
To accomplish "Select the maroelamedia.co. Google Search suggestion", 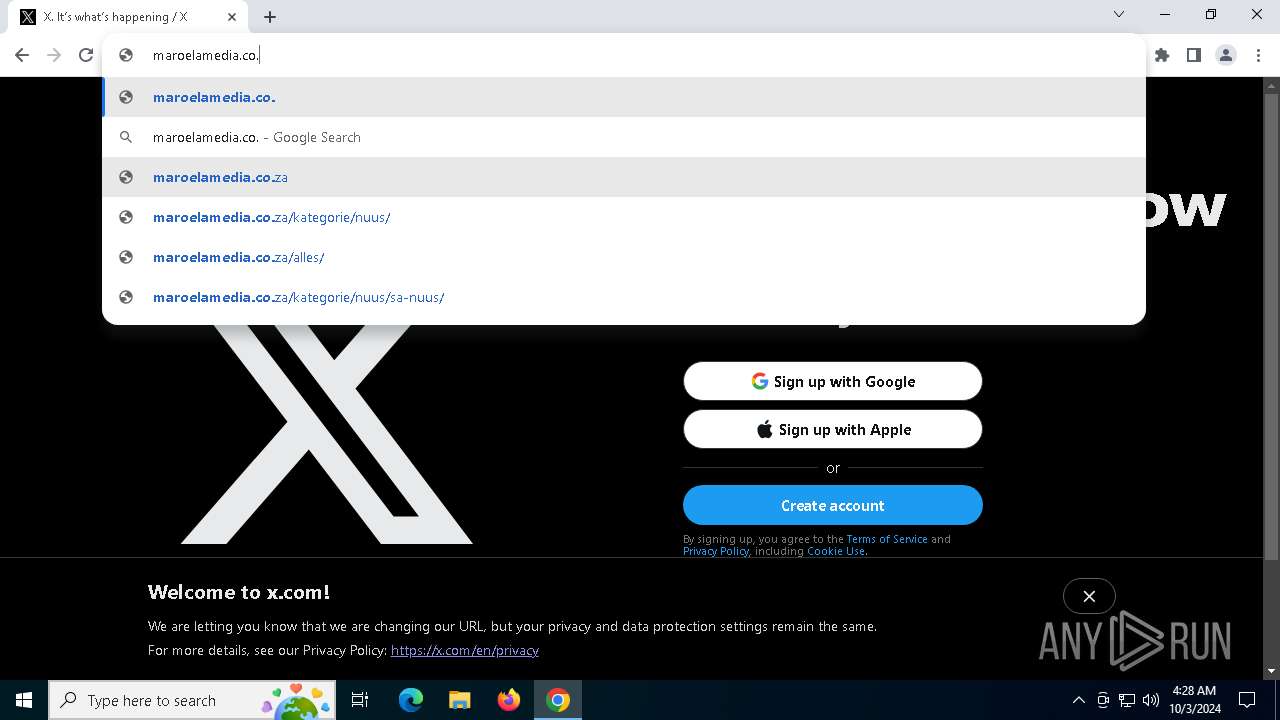I will [624, 137].
